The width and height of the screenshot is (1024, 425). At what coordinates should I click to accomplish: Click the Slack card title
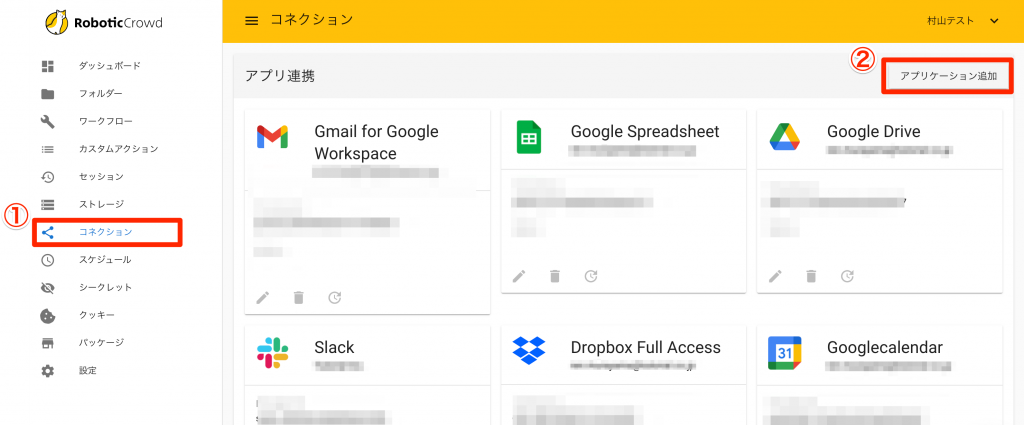(334, 347)
